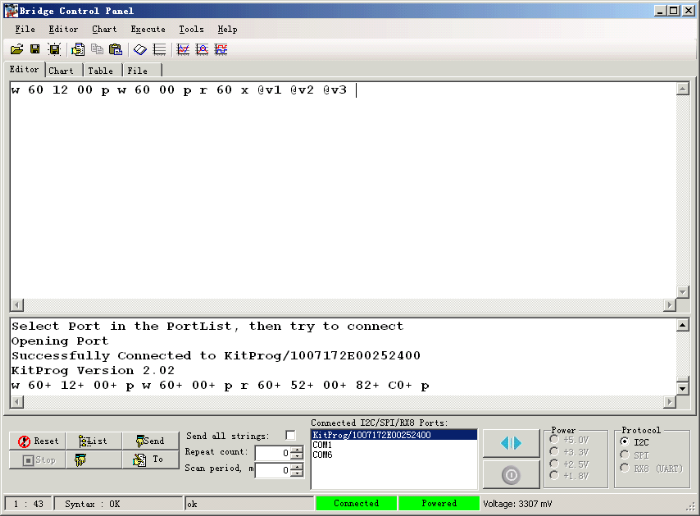Click the Paste clipboard toolbar icon

pos(115,49)
